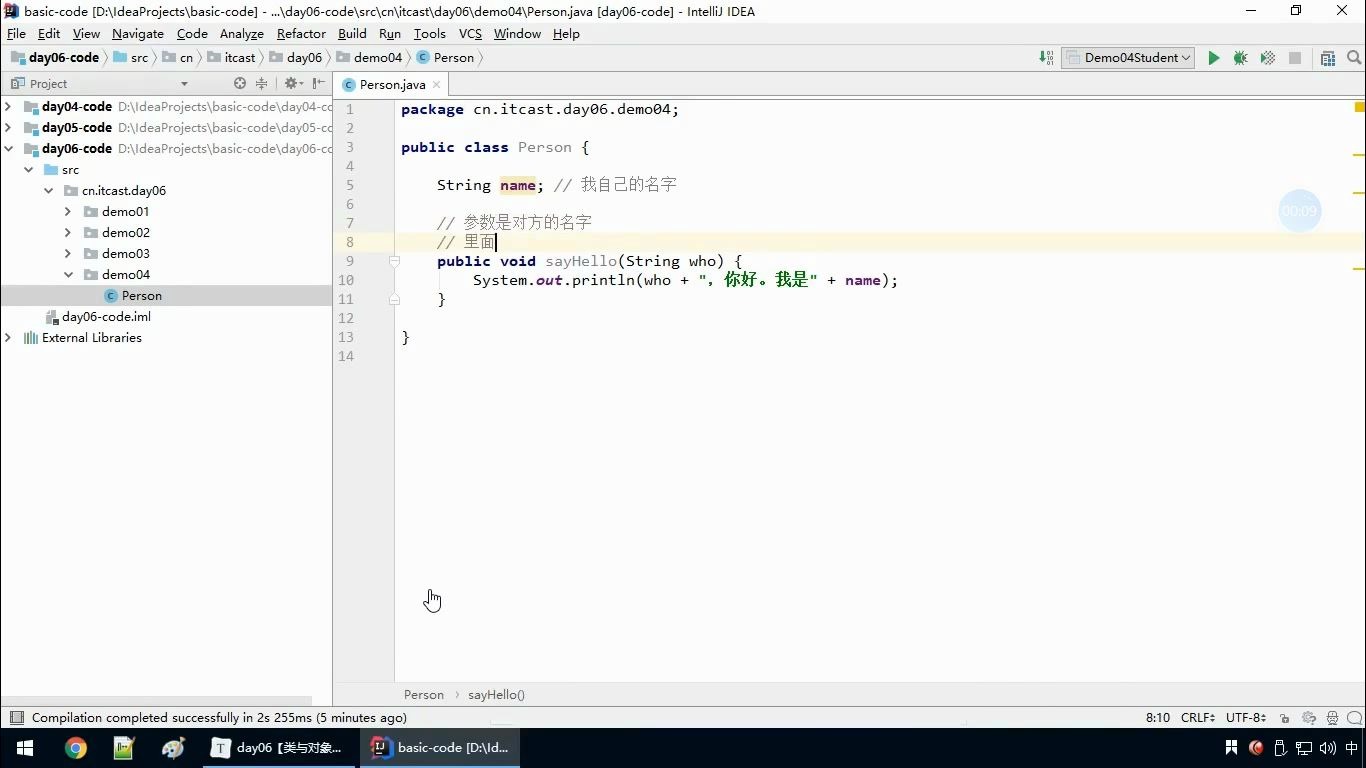The width and height of the screenshot is (1366, 768).
Task: Expand the demo03 package
Action: point(68,254)
